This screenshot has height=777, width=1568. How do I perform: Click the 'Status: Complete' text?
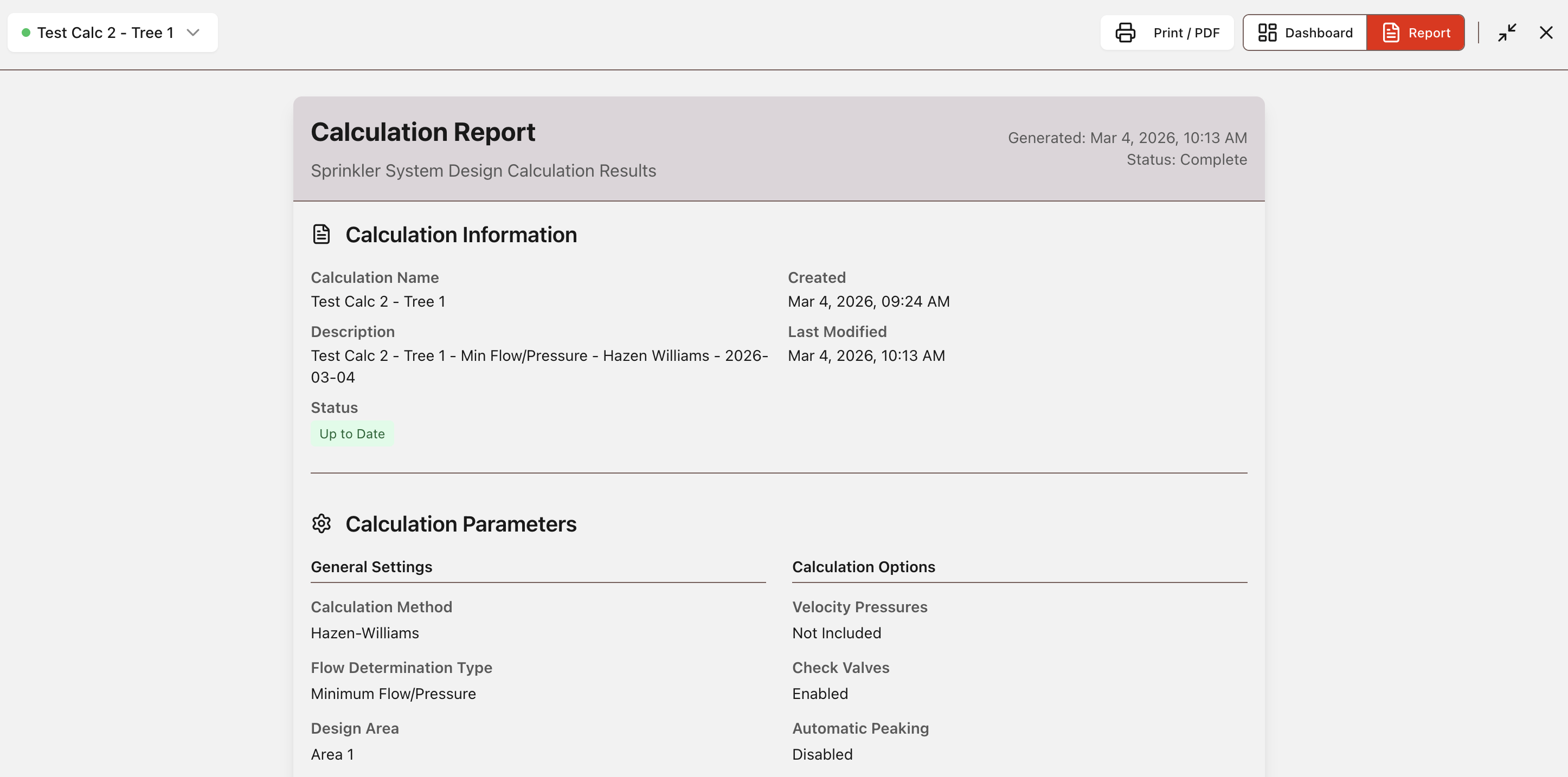point(1186,160)
